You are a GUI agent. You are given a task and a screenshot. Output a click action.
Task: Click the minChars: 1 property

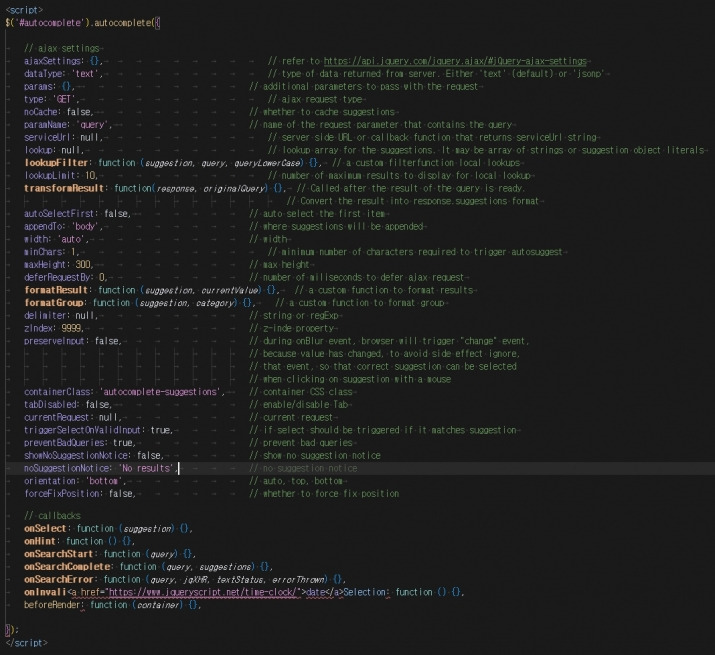coord(52,252)
